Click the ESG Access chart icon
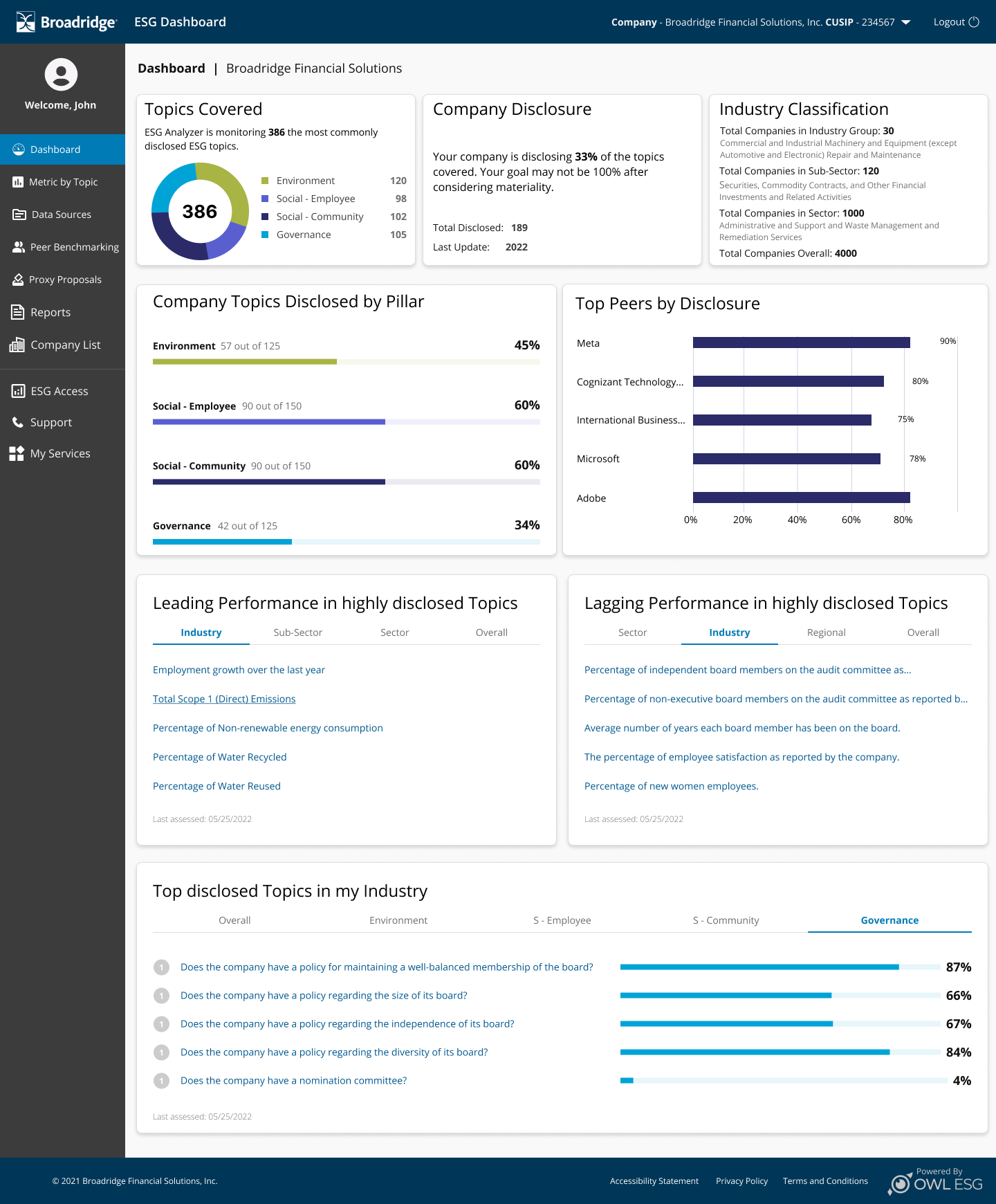The image size is (996, 1204). [x=19, y=391]
